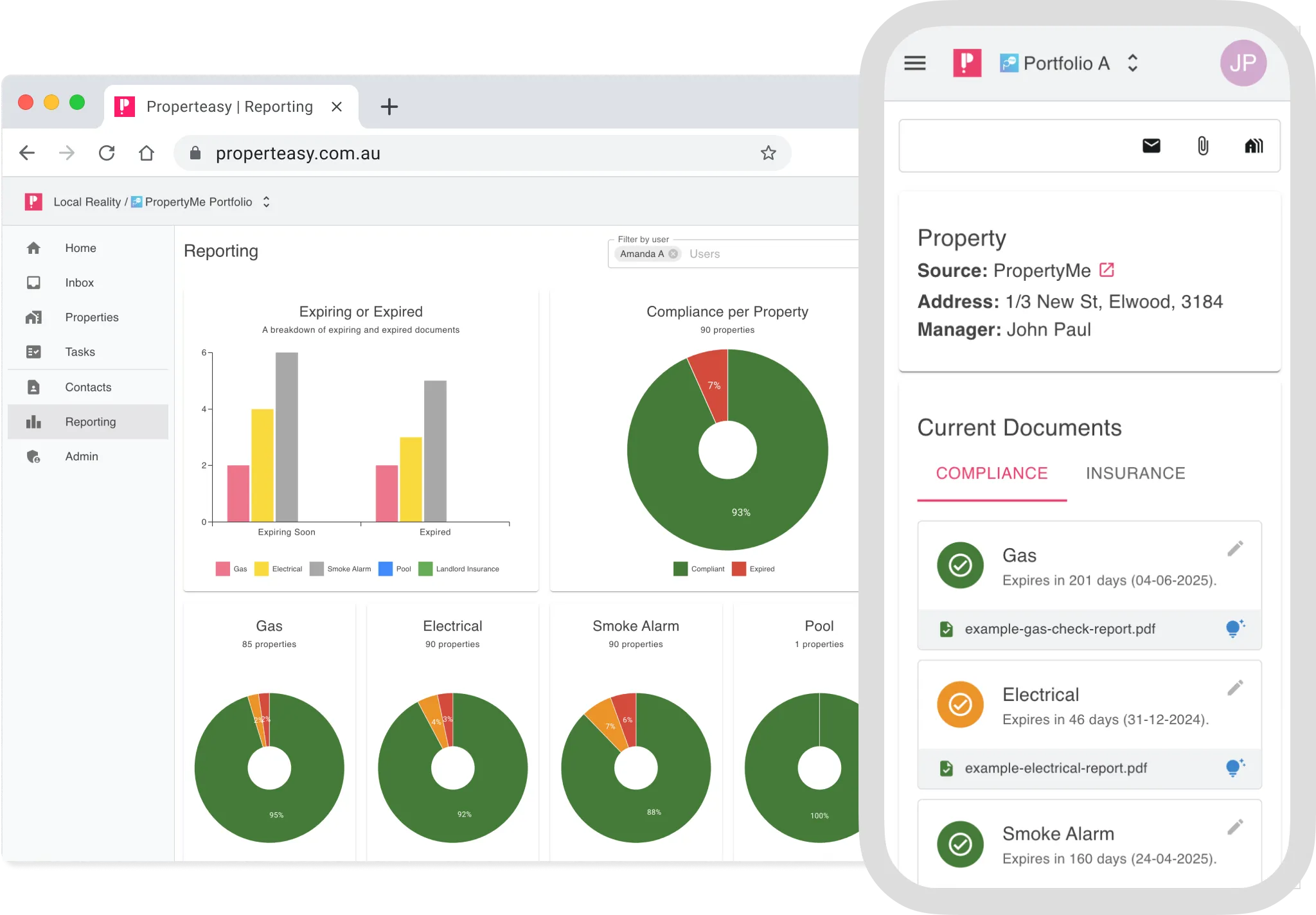The image size is (1316, 915).
Task: Click the John Paul avatar initials
Action: click(x=1244, y=62)
